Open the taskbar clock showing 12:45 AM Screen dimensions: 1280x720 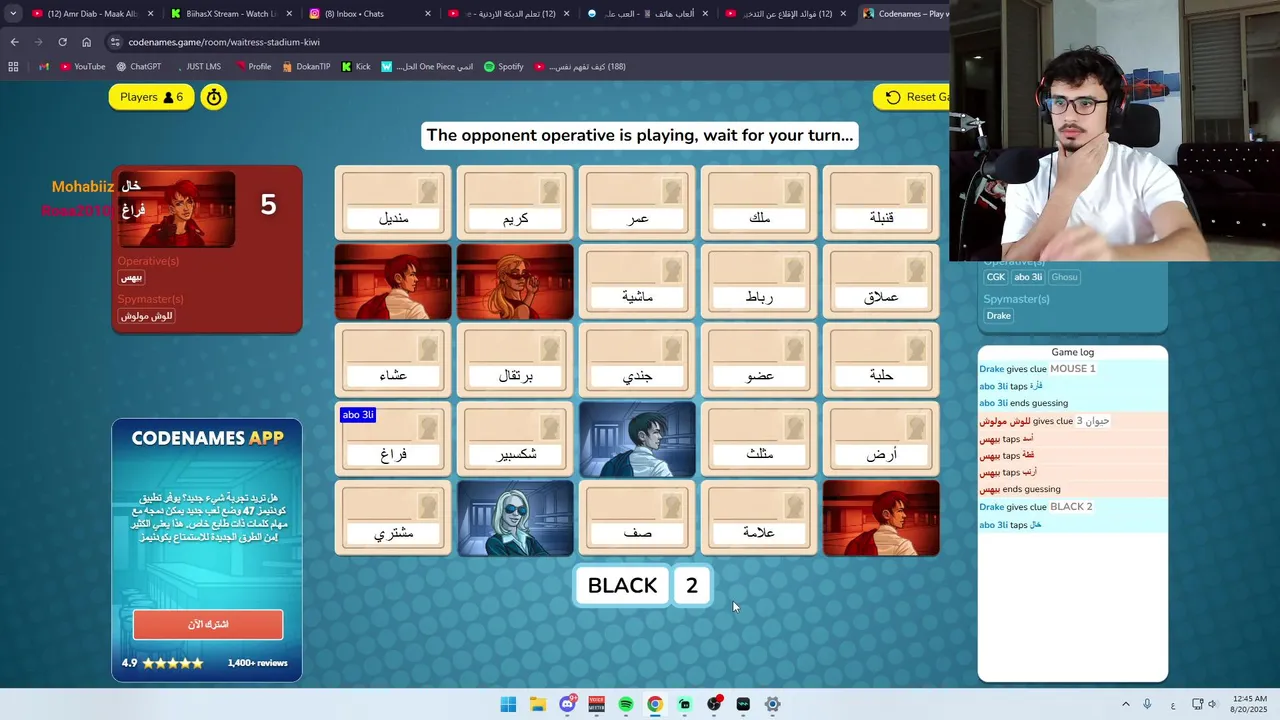(1251, 704)
